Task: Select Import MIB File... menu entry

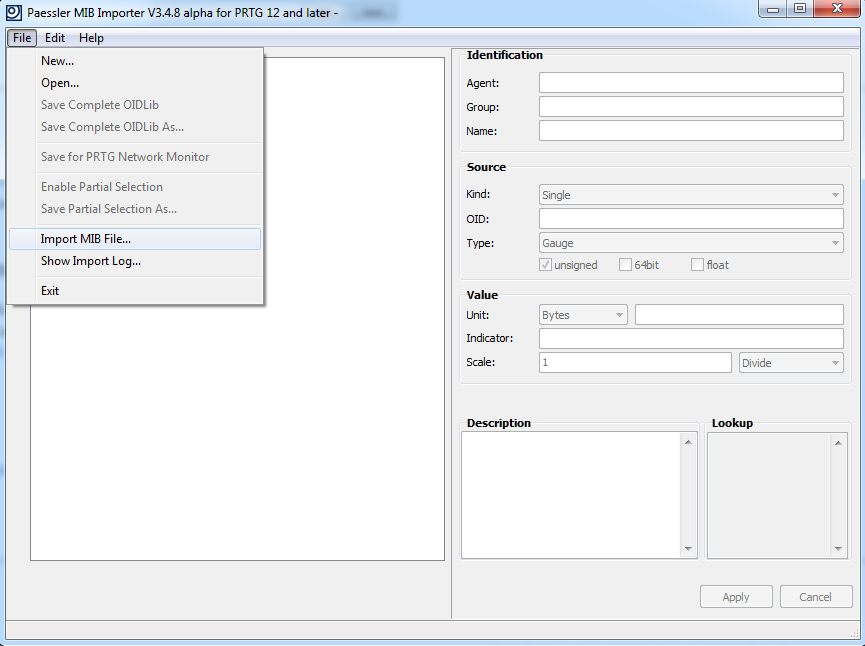Action: click(135, 239)
